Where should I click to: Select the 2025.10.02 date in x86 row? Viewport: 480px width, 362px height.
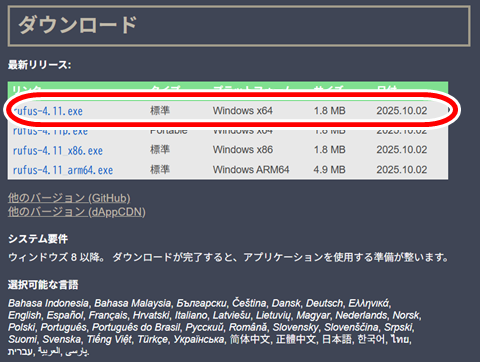click(402, 150)
